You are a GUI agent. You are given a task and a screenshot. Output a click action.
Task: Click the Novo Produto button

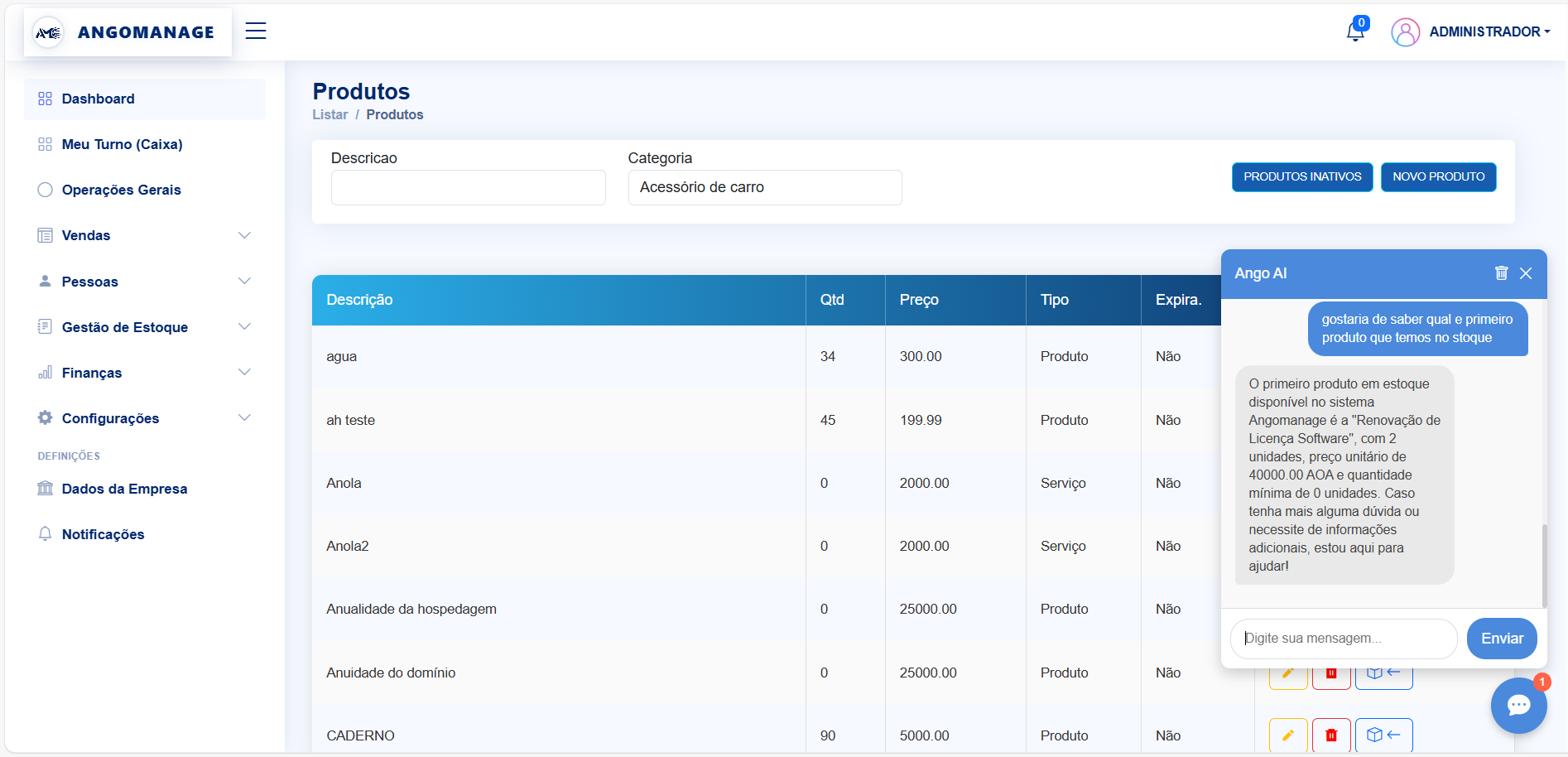(x=1438, y=177)
